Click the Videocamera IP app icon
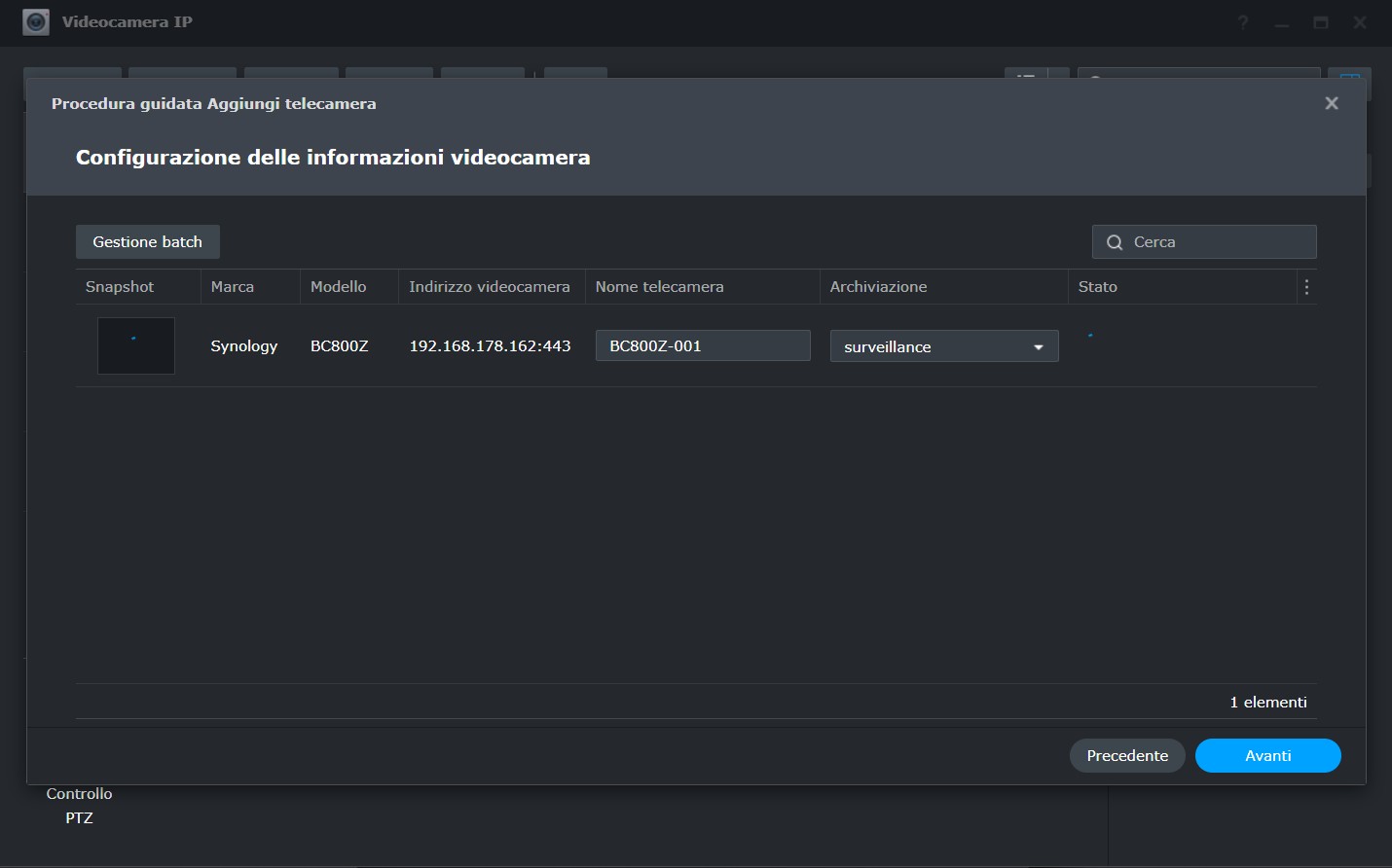 tap(36, 21)
